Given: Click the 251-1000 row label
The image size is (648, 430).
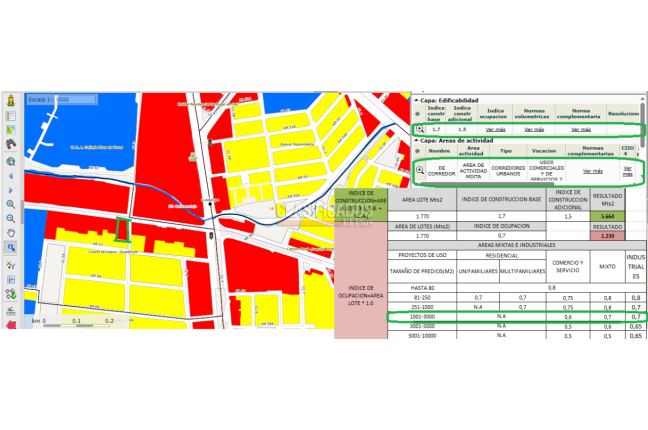Looking at the screenshot, I should pyautogui.click(x=422, y=307).
